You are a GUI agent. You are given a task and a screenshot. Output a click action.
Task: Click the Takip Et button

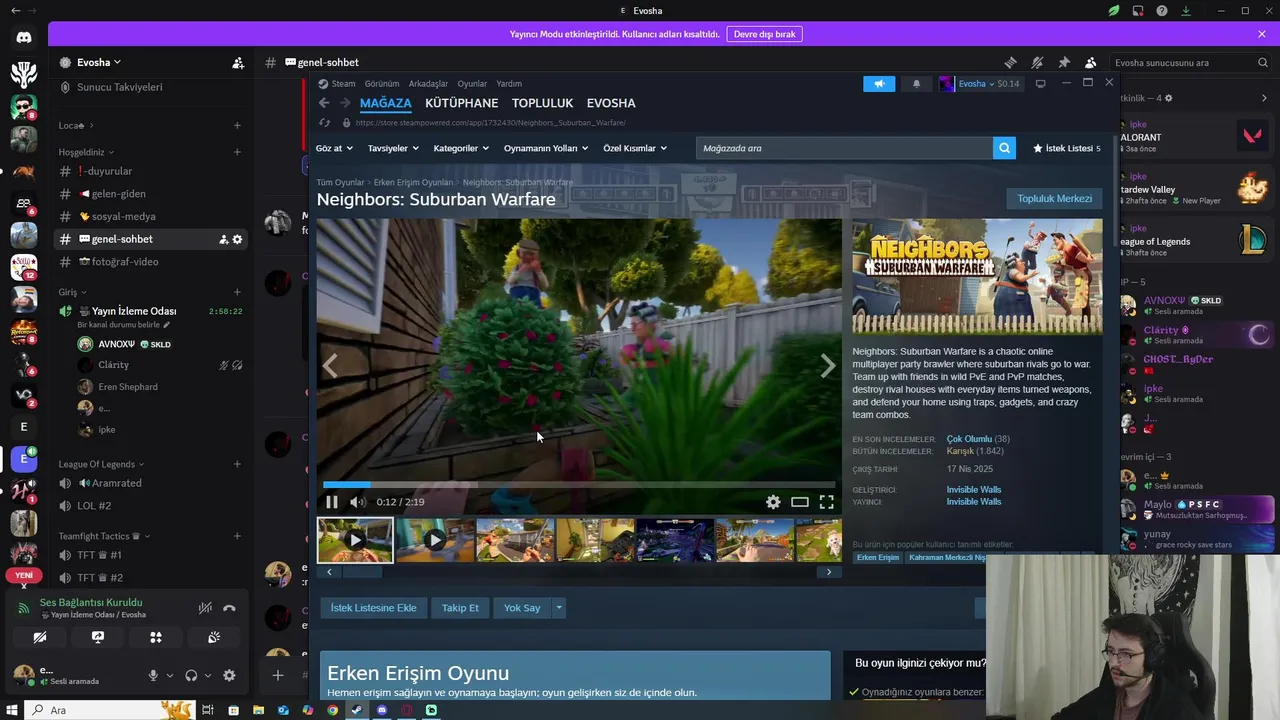click(x=460, y=608)
